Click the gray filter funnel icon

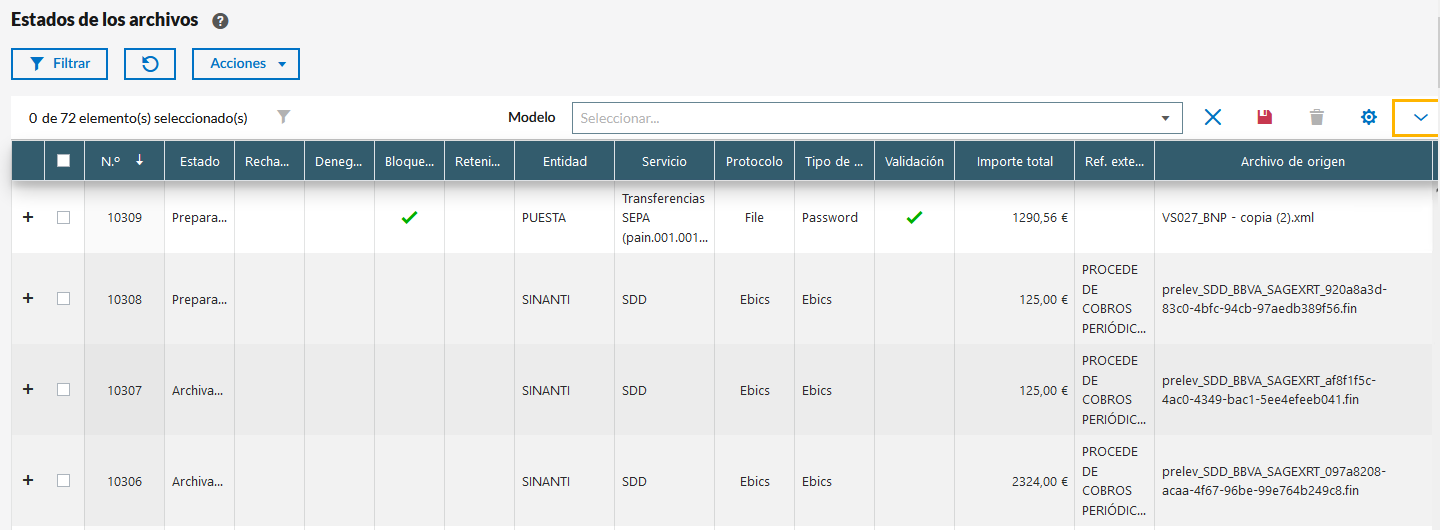(284, 117)
